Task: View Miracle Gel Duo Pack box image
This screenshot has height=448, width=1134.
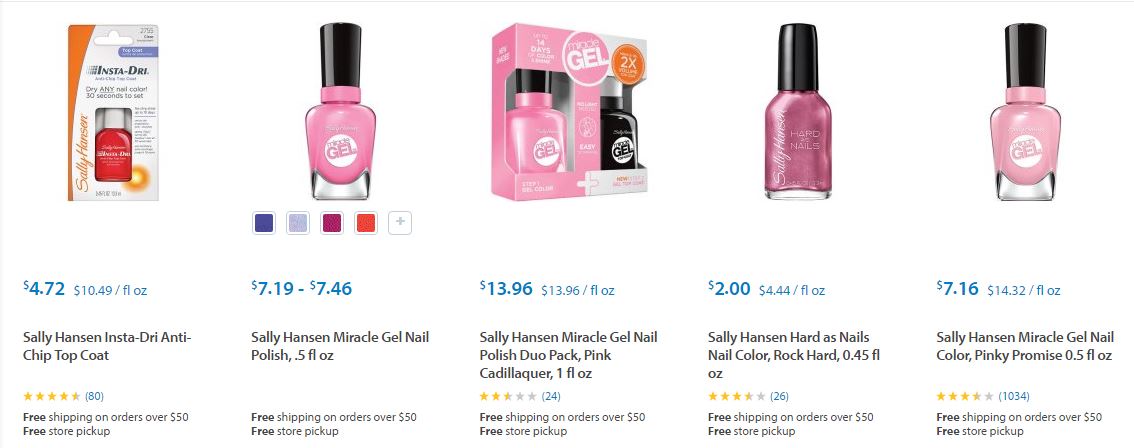Action: (x=569, y=112)
